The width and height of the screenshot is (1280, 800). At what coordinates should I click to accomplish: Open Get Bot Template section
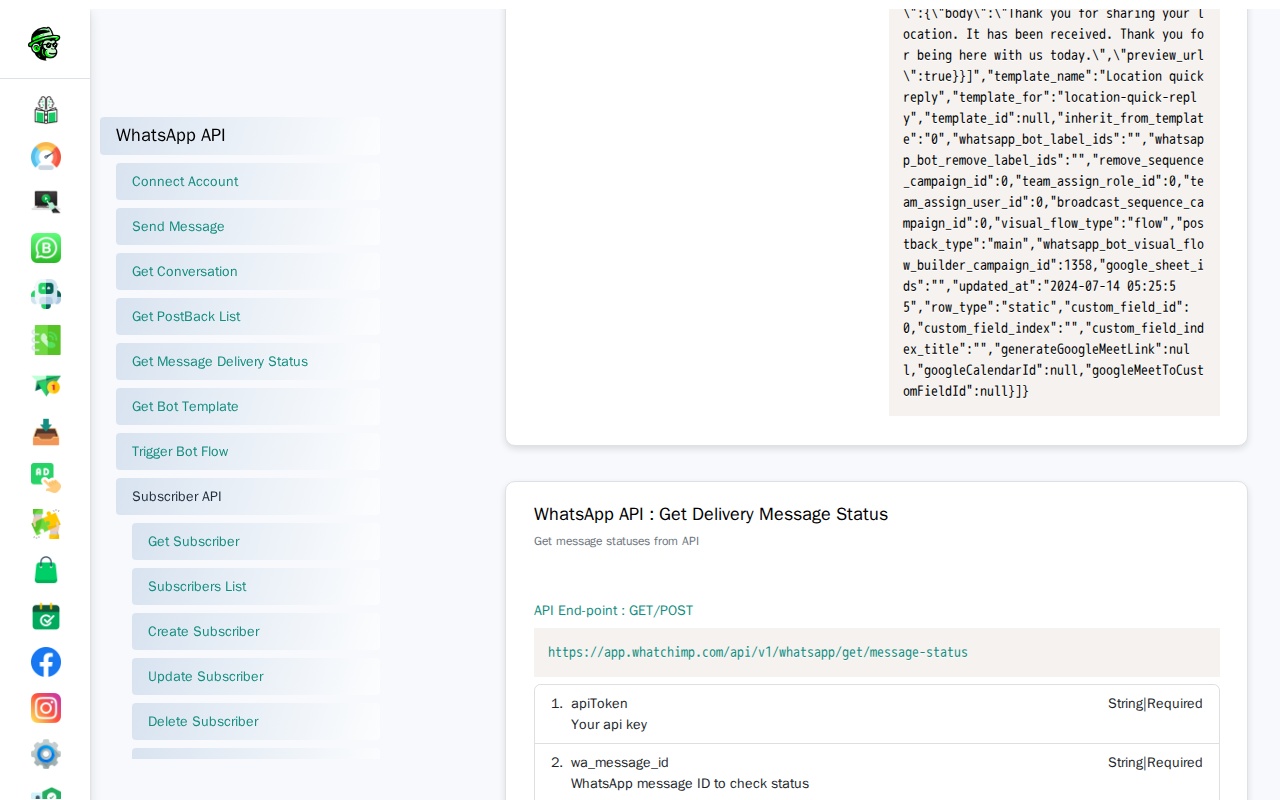[248, 407]
